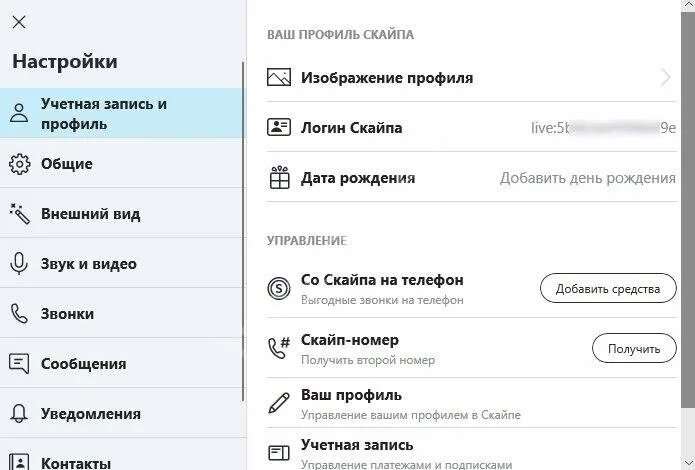The width and height of the screenshot is (695, 470).
Task: Click the Настройки heading
Action: 65,61
